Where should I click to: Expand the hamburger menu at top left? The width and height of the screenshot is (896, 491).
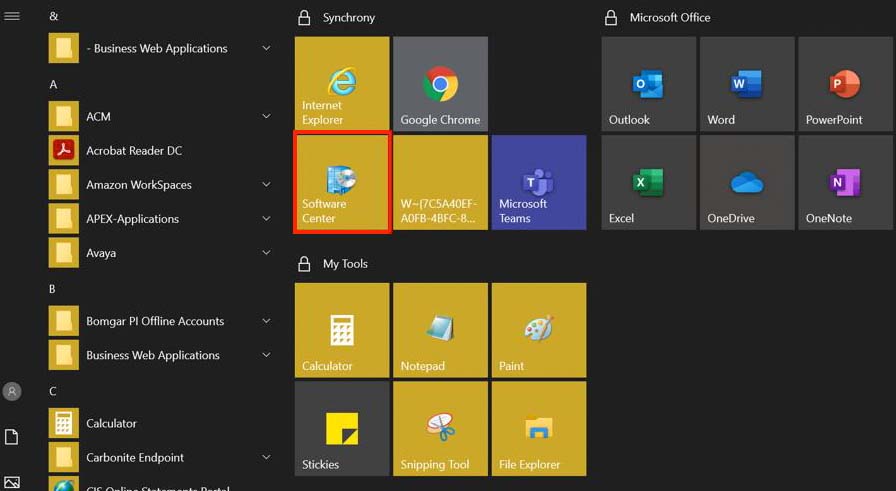pos(12,16)
